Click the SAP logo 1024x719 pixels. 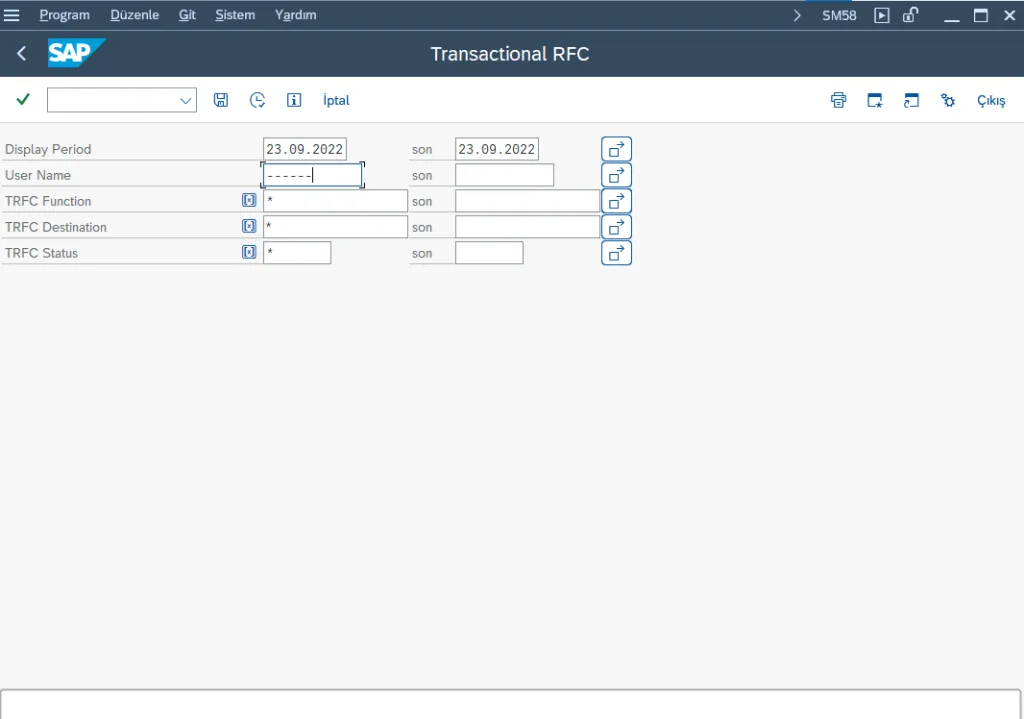coord(76,53)
